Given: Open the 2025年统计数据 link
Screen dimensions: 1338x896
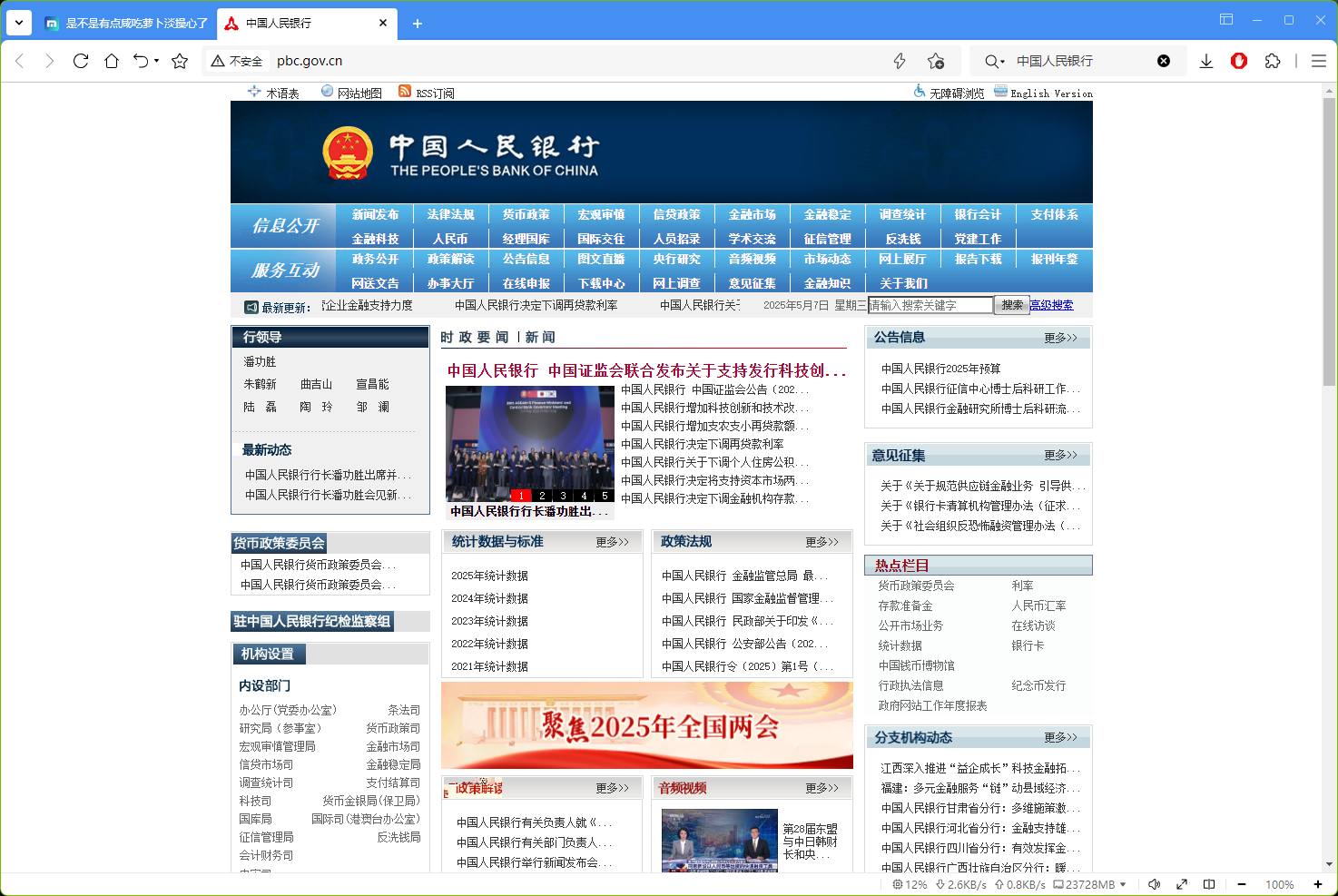Looking at the screenshot, I should point(489,576).
